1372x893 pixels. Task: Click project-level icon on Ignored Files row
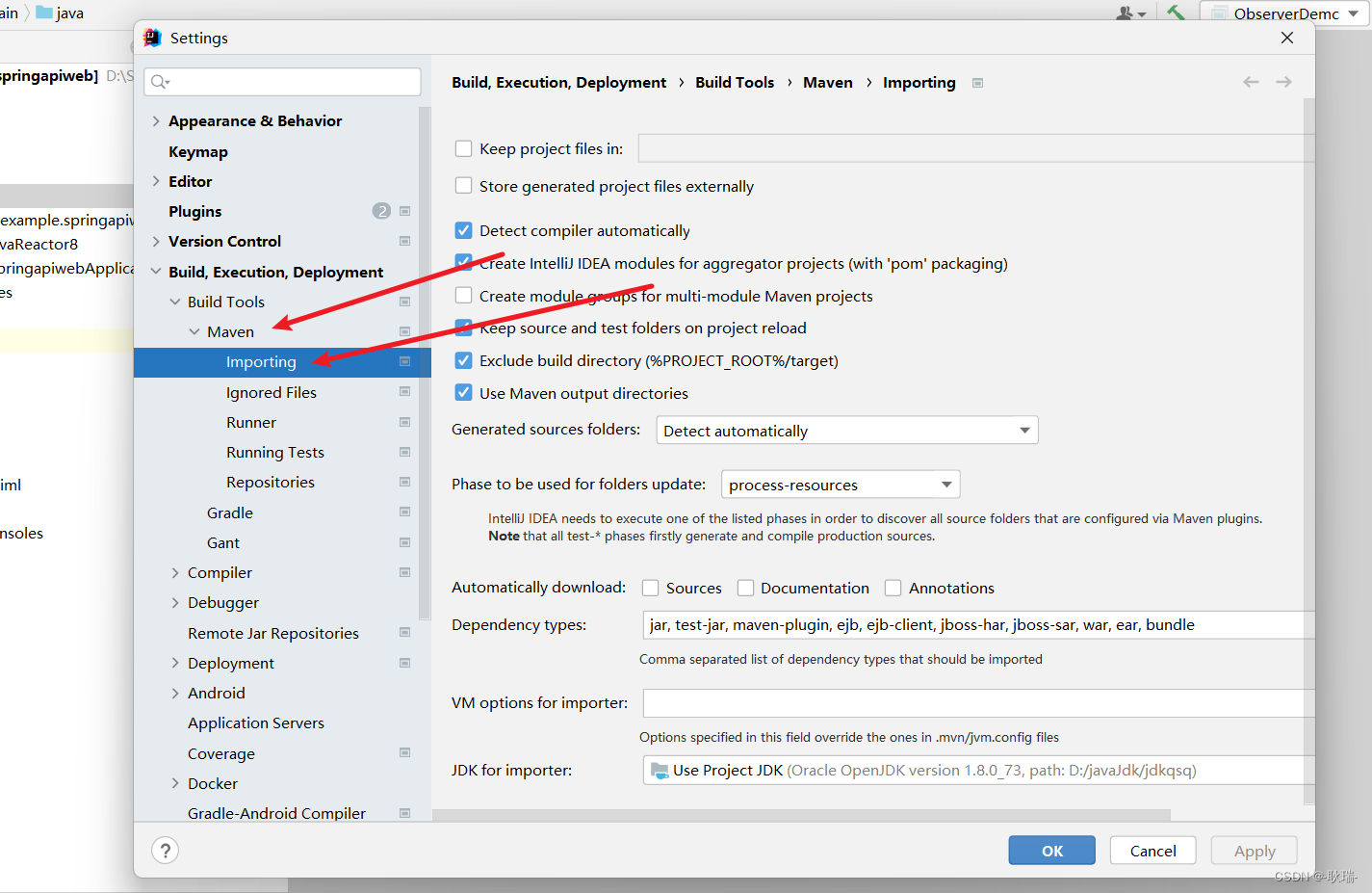(404, 392)
